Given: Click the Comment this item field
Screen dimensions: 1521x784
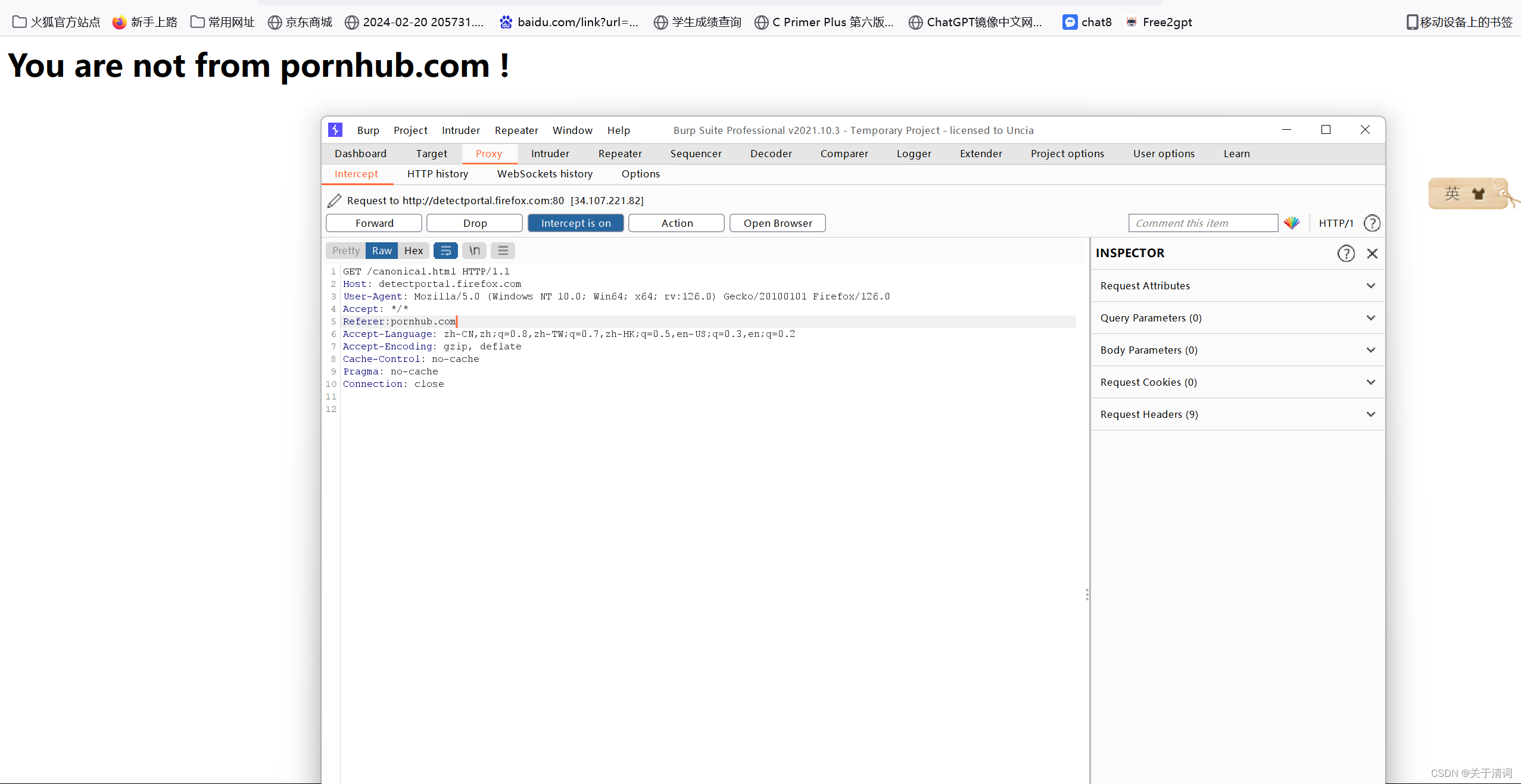Looking at the screenshot, I should coord(1202,223).
